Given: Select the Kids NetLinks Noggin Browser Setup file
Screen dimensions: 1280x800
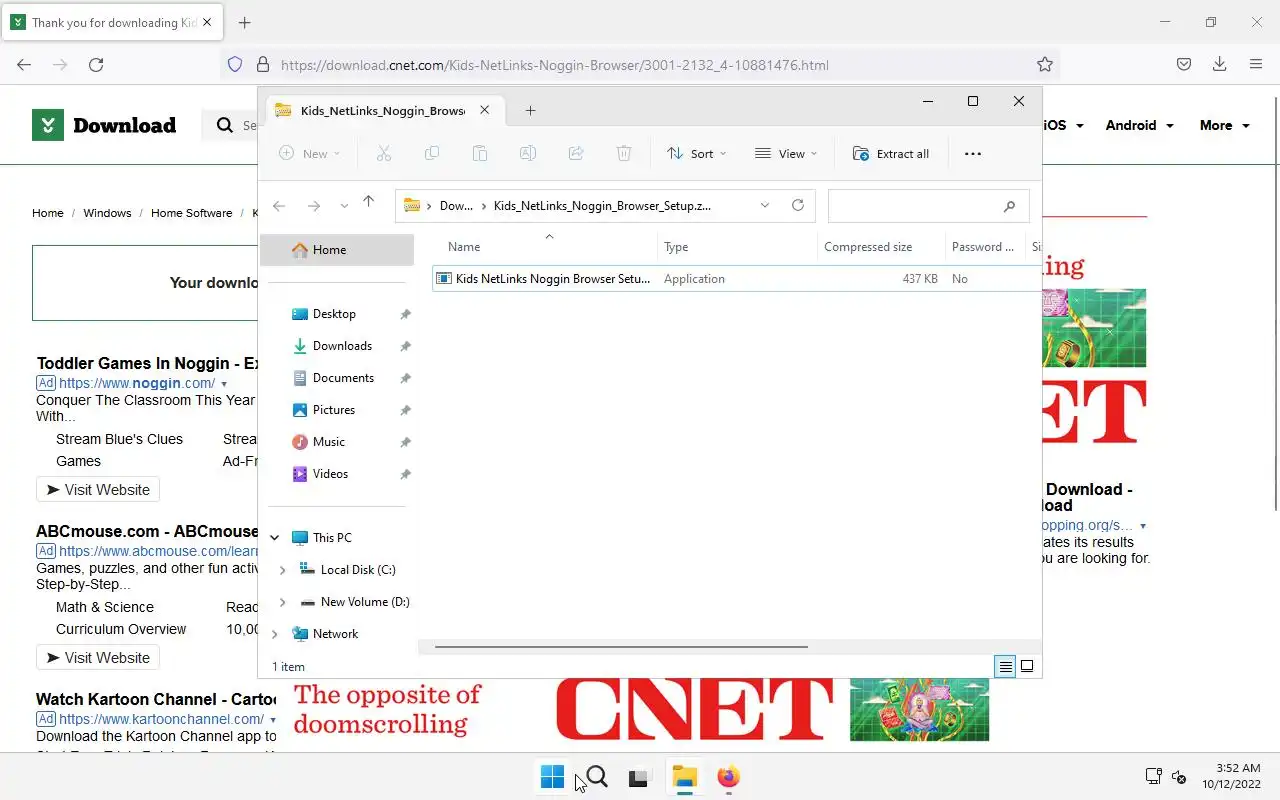Looking at the screenshot, I should coord(736,279).
